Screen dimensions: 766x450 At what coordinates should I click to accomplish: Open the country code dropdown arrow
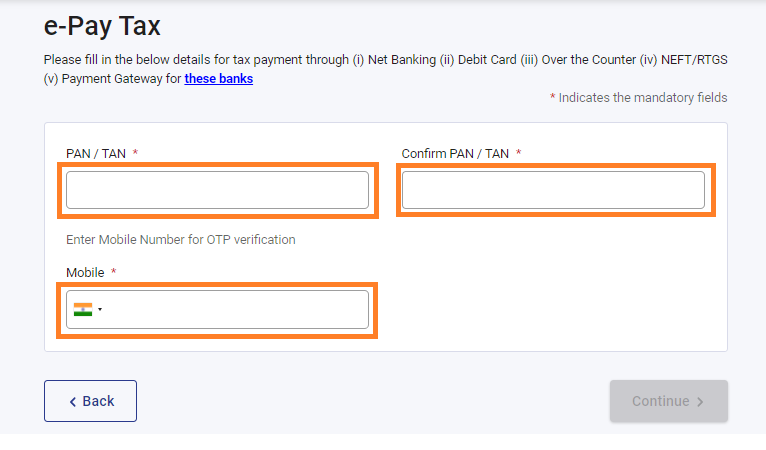(x=100, y=309)
